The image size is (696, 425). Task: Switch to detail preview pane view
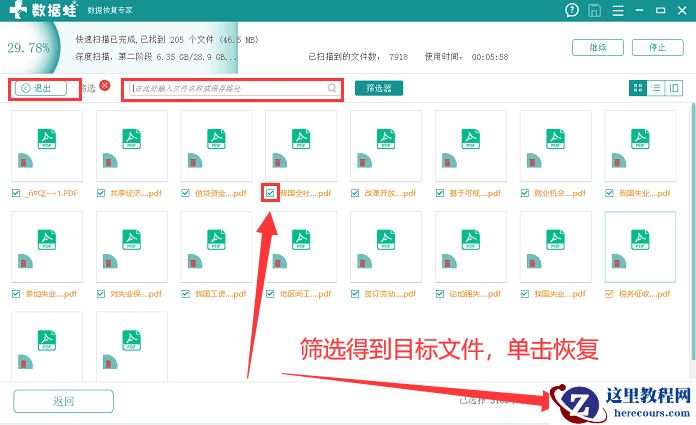(674, 88)
